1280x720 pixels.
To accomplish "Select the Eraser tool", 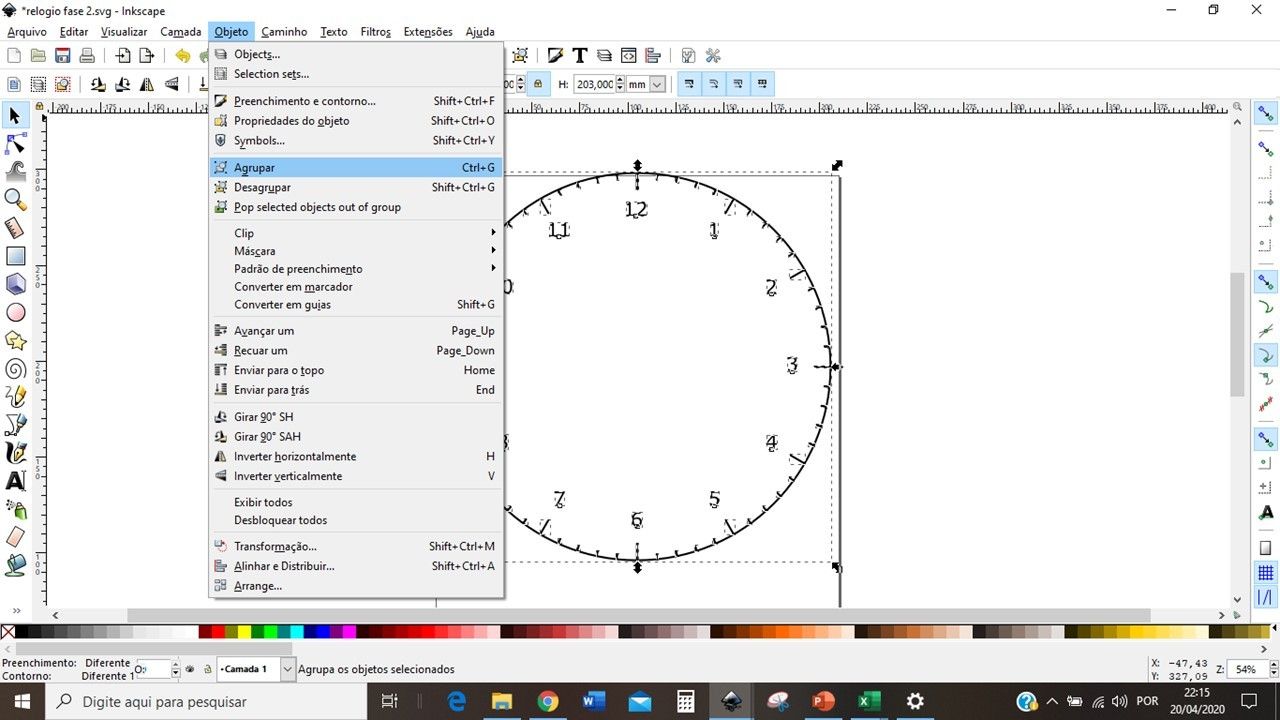I will (15, 537).
